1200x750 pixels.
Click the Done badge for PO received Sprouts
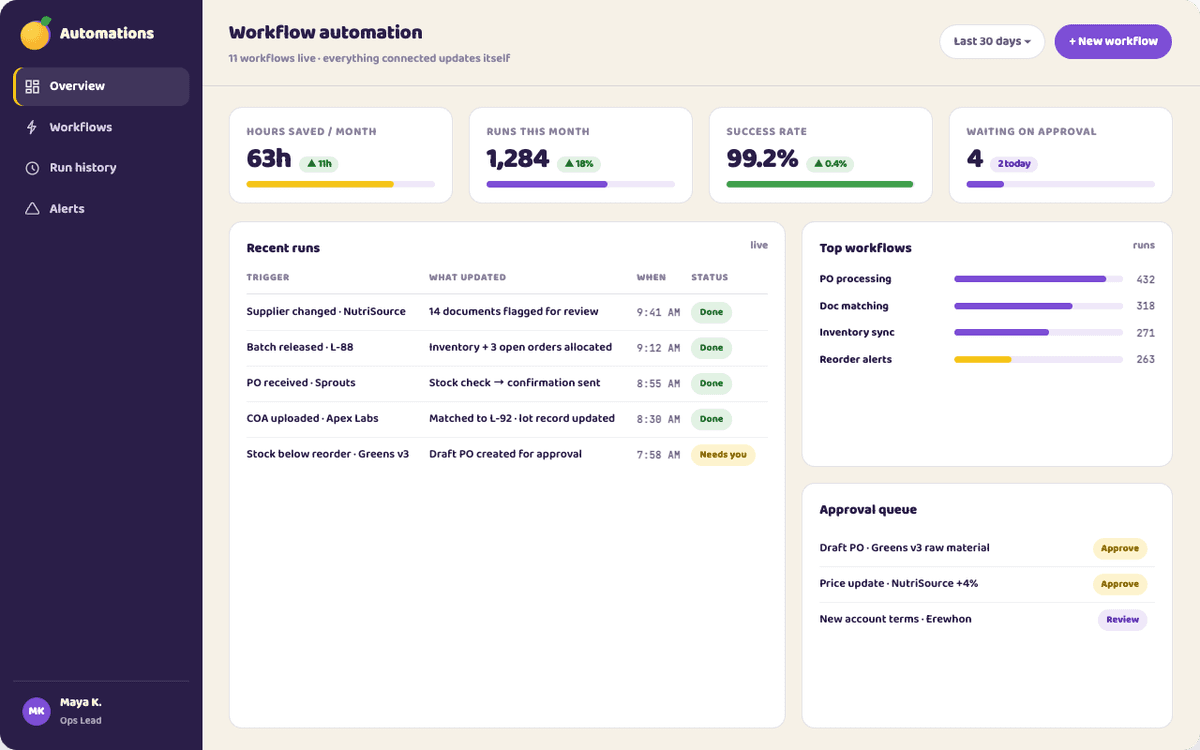click(x=711, y=384)
